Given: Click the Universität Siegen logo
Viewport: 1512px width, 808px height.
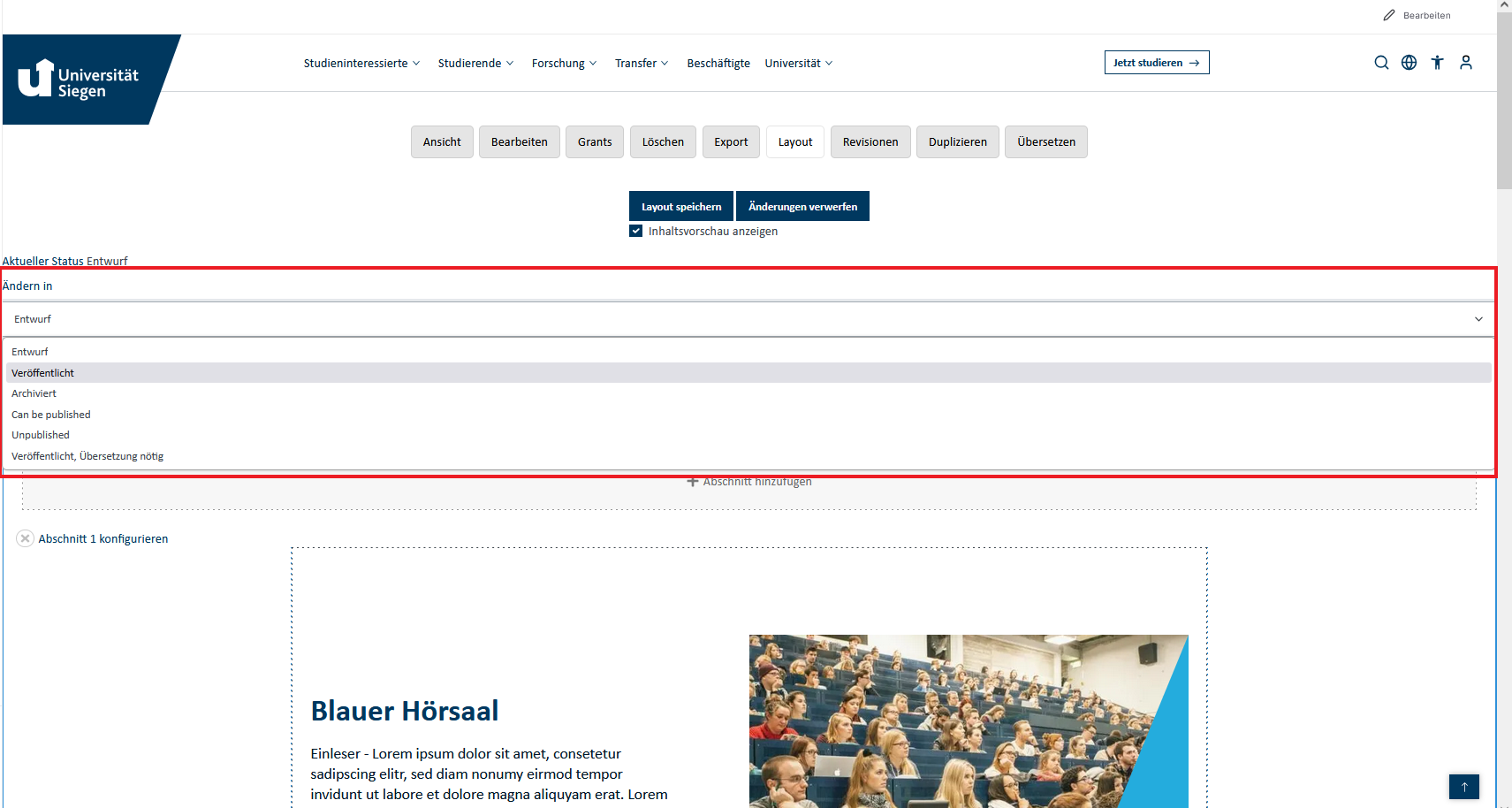Looking at the screenshot, I should (x=80, y=80).
